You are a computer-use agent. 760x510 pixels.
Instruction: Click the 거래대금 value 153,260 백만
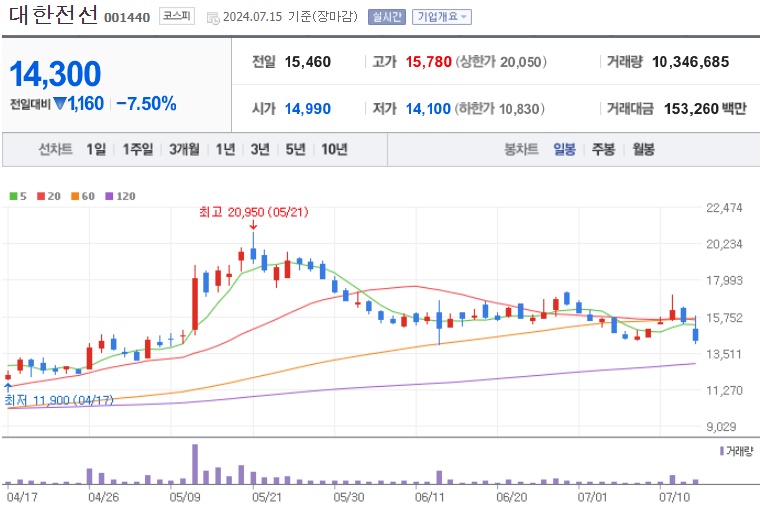point(705,109)
